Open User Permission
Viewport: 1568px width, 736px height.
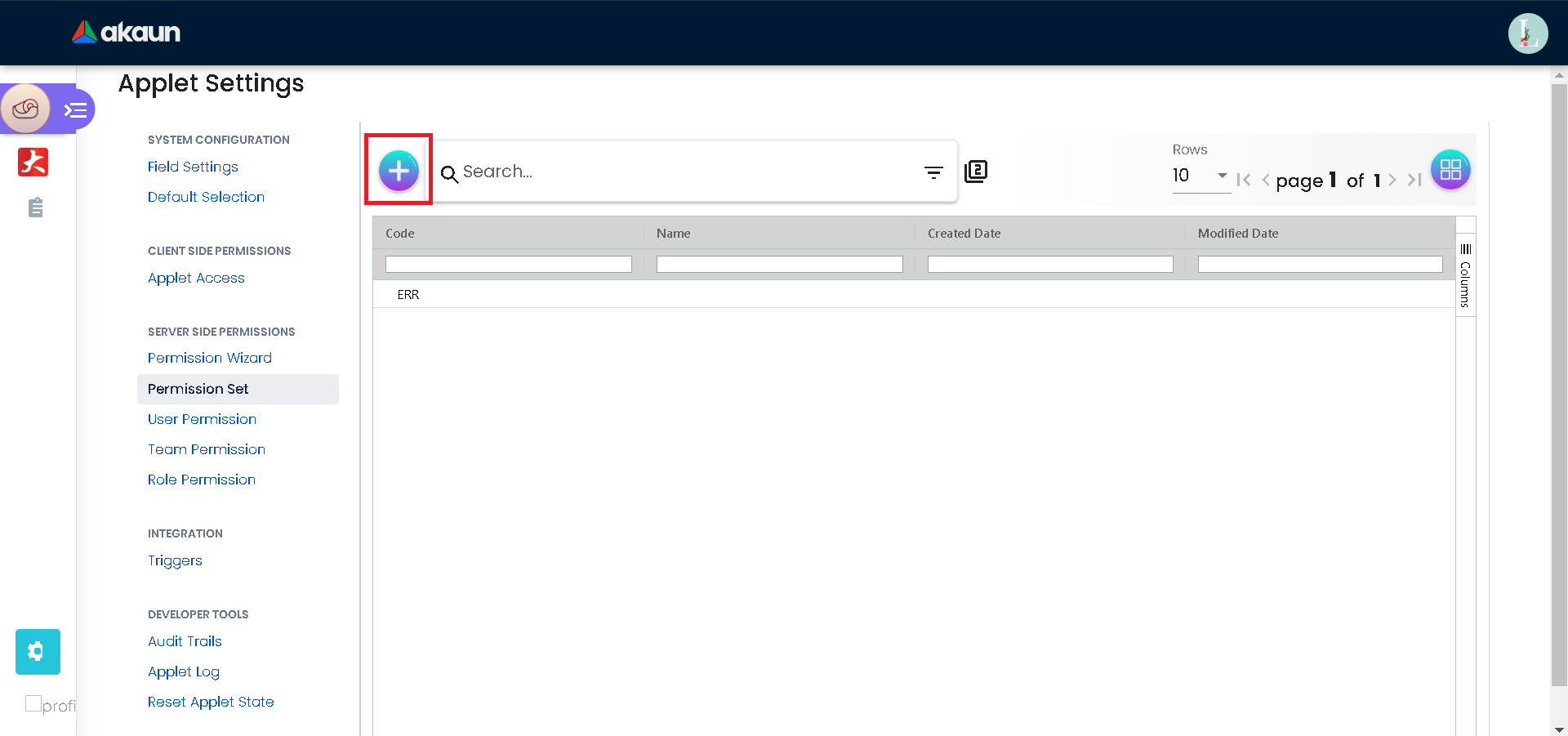click(202, 419)
